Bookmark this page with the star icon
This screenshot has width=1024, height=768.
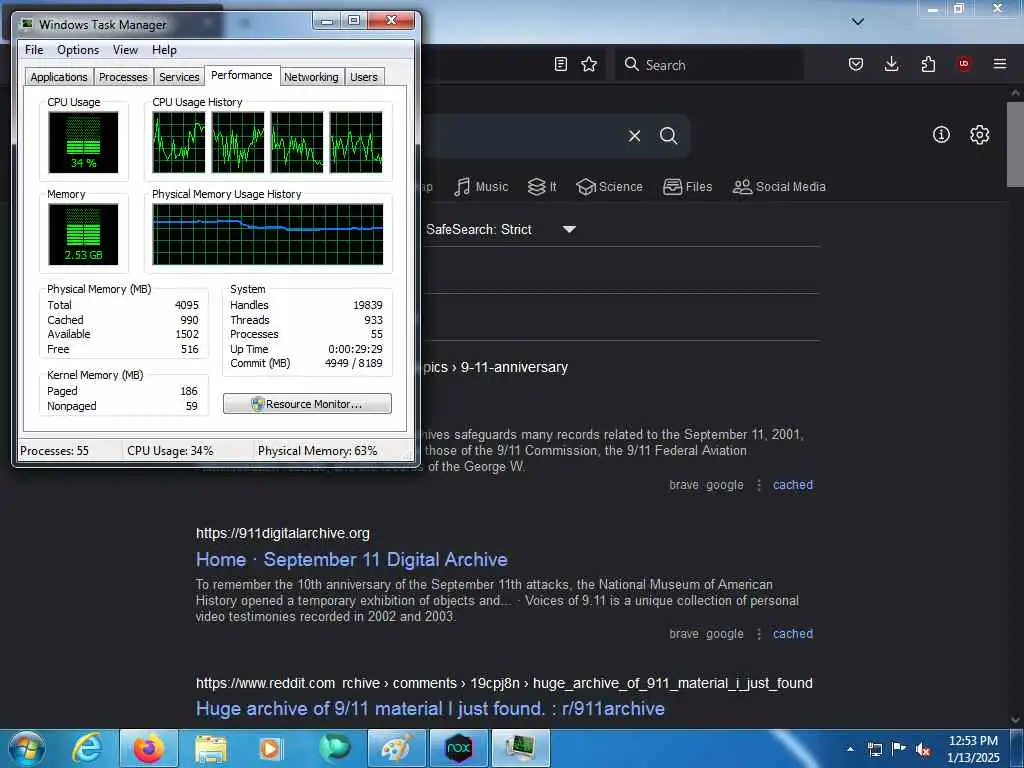pos(589,64)
